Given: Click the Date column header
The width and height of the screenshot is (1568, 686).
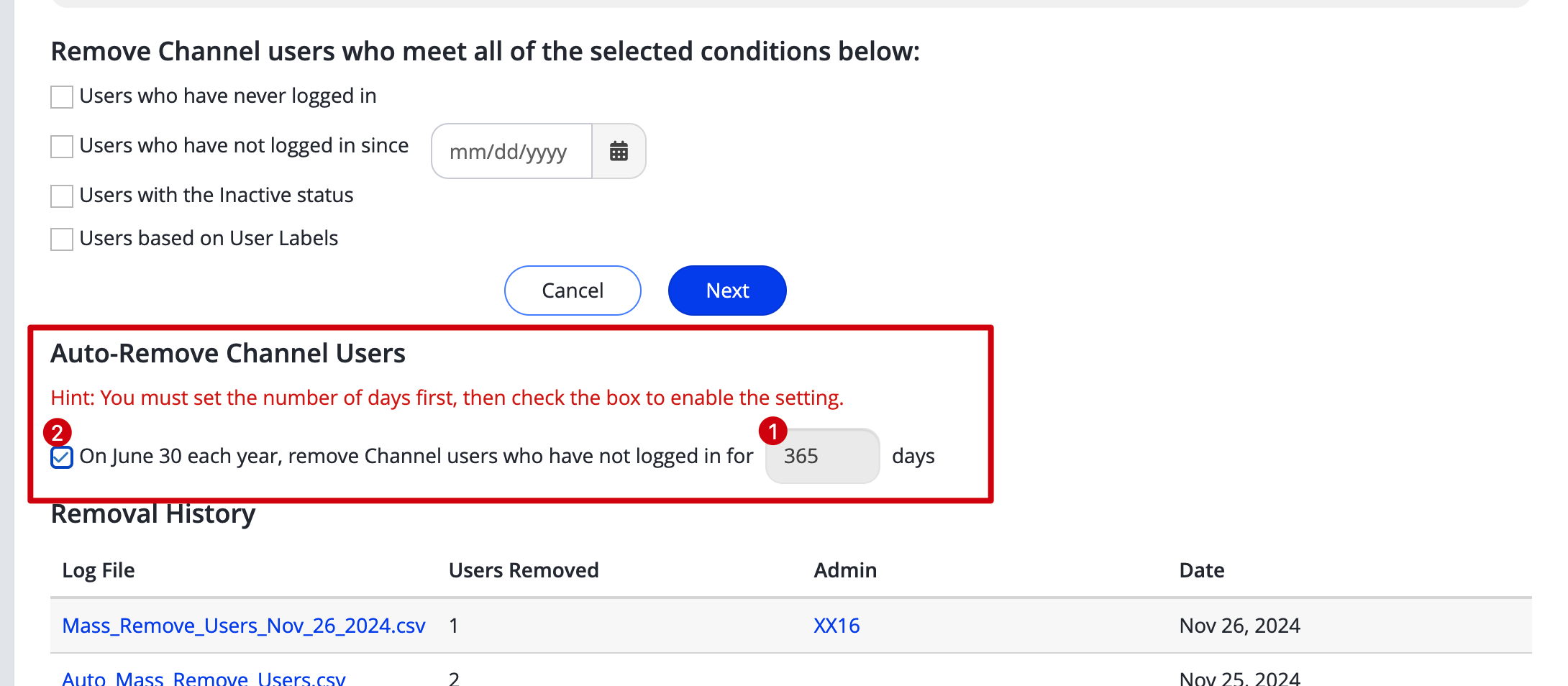Looking at the screenshot, I should pos(1202,570).
